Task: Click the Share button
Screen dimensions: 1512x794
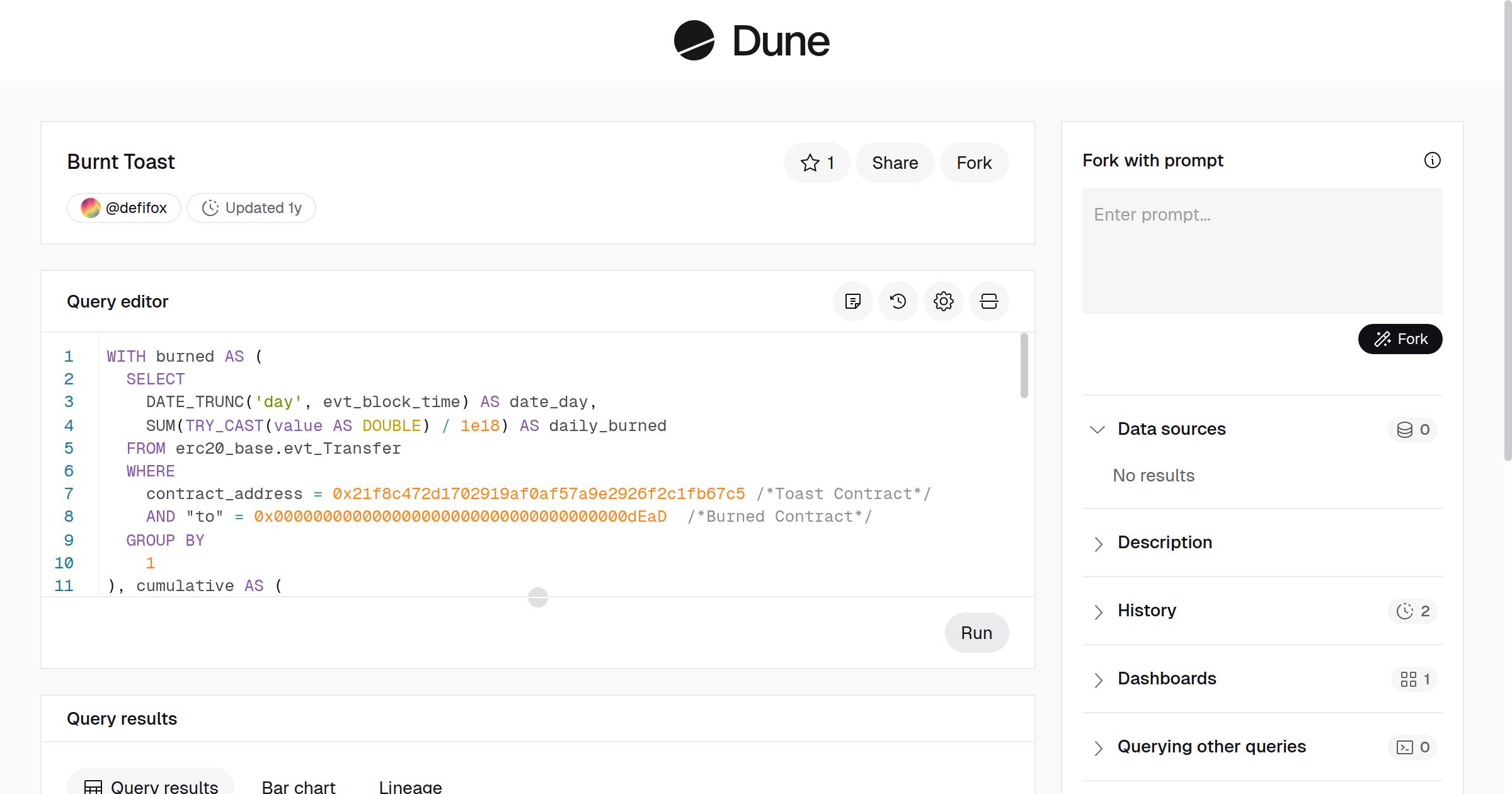Action: click(895, 163)
